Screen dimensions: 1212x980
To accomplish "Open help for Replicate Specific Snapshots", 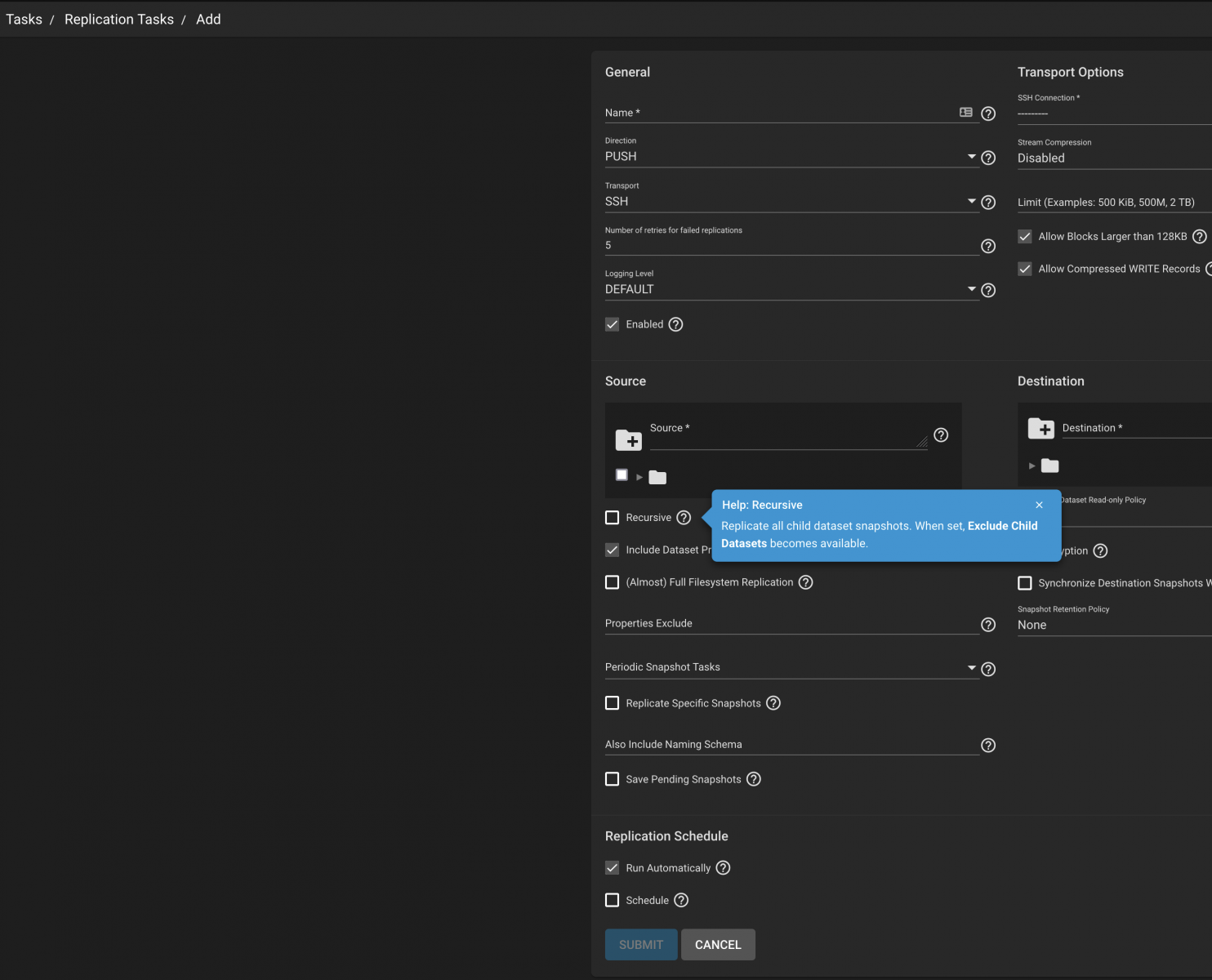I will (773, 703).
